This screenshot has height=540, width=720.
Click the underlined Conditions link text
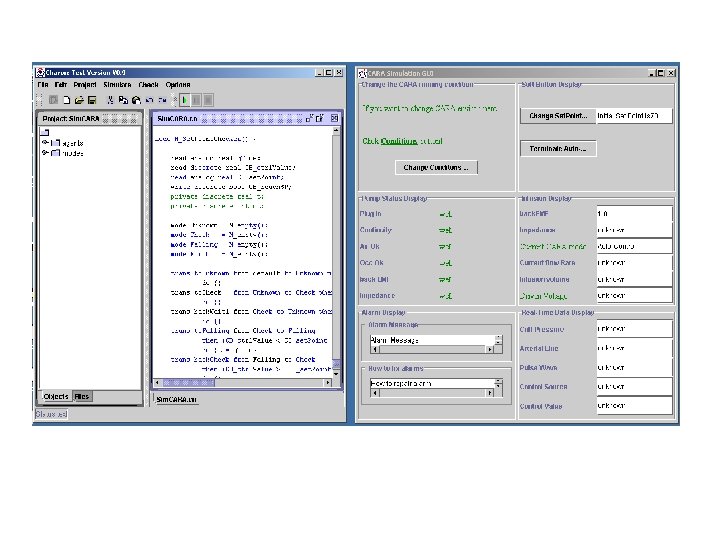point(399,141)
